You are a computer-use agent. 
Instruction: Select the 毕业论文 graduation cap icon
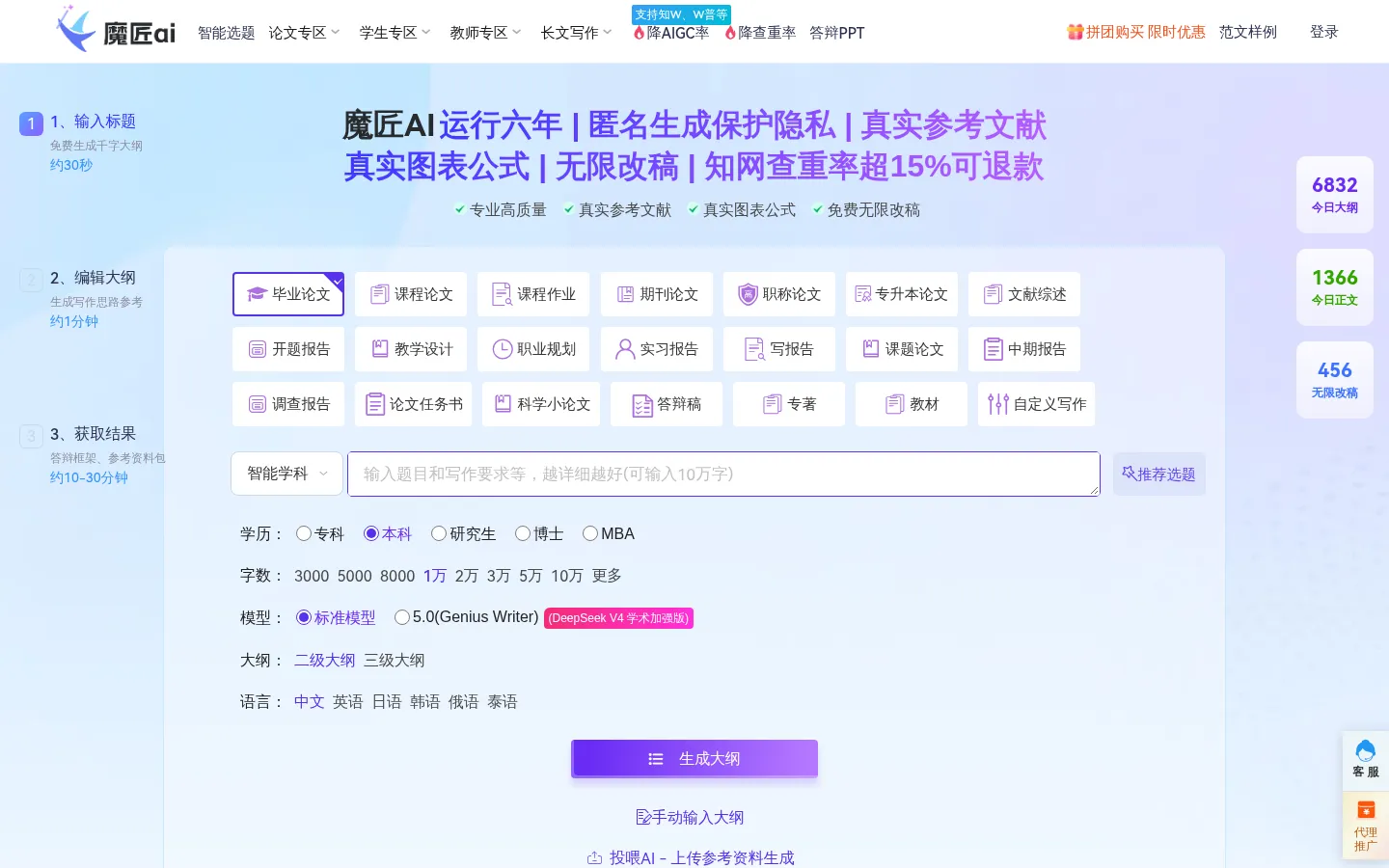tap(257, 294)
